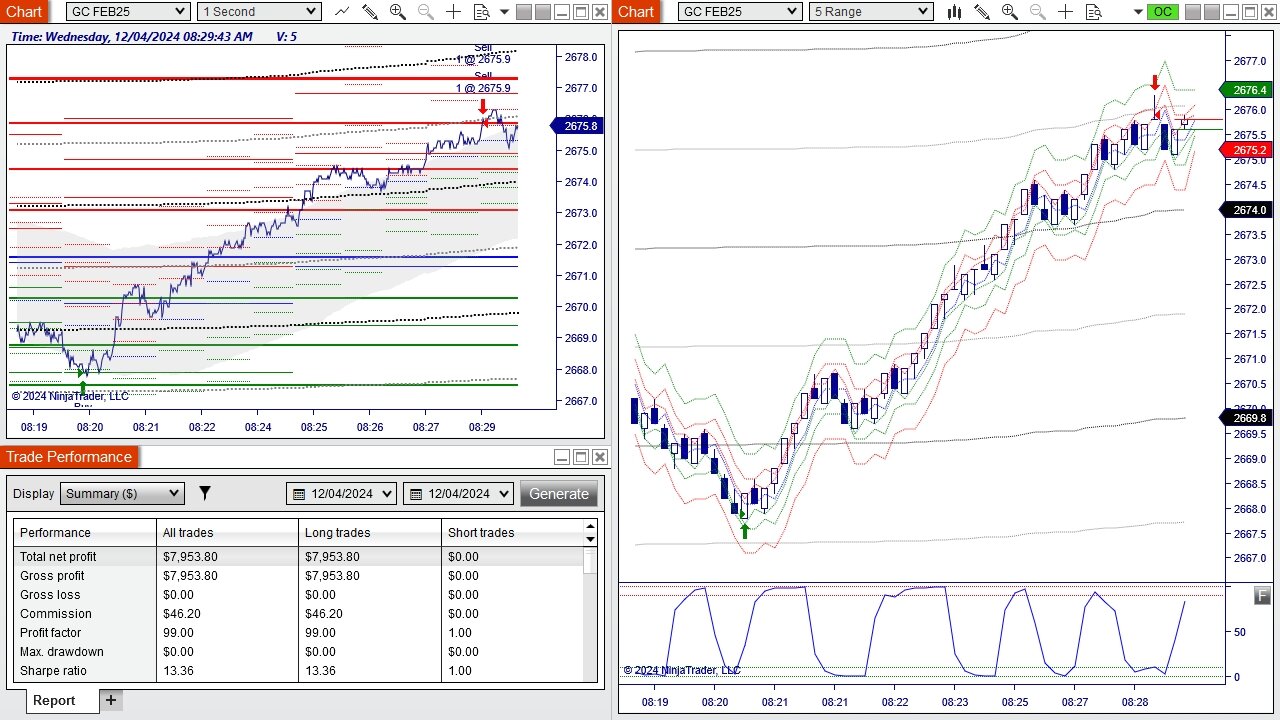1280x720 pixels.
Task: Click All trades Commission value $46.20
Action: (182, 614)
